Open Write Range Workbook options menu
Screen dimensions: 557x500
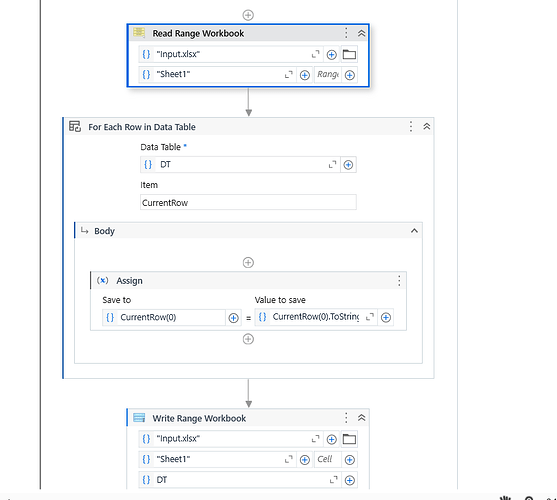pyautogui.click(x=346, y=418)
